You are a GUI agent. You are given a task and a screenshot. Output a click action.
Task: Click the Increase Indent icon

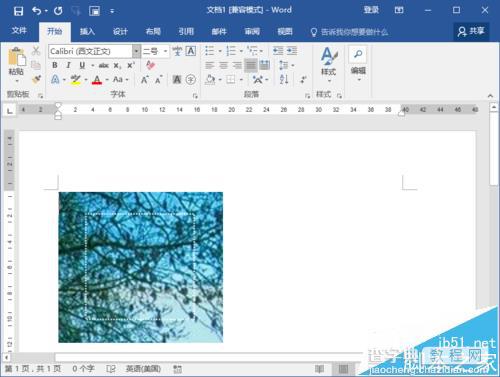tap(292, 51)
